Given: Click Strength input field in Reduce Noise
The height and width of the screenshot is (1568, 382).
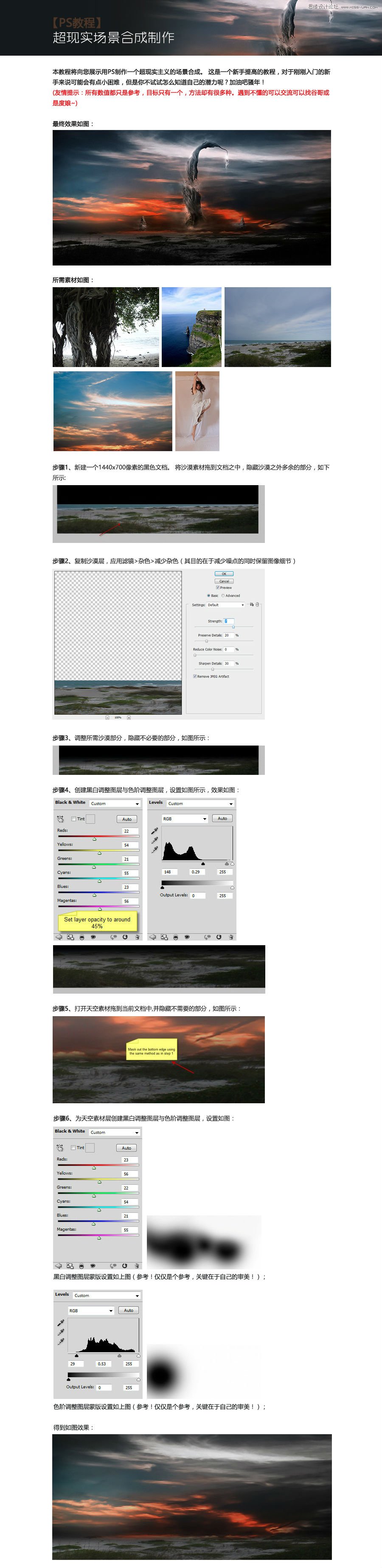Looking at the screenshot, I should click(229, 621).
